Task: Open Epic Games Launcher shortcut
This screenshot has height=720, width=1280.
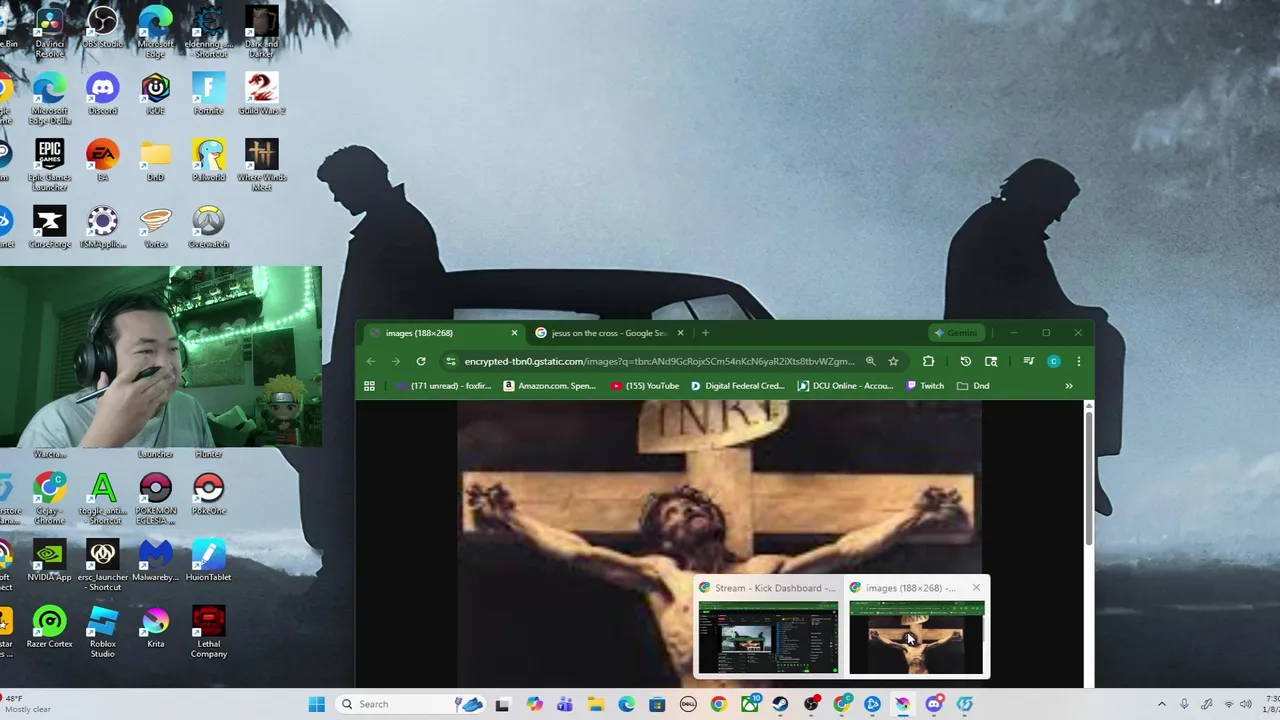Action: pos(49,165)
